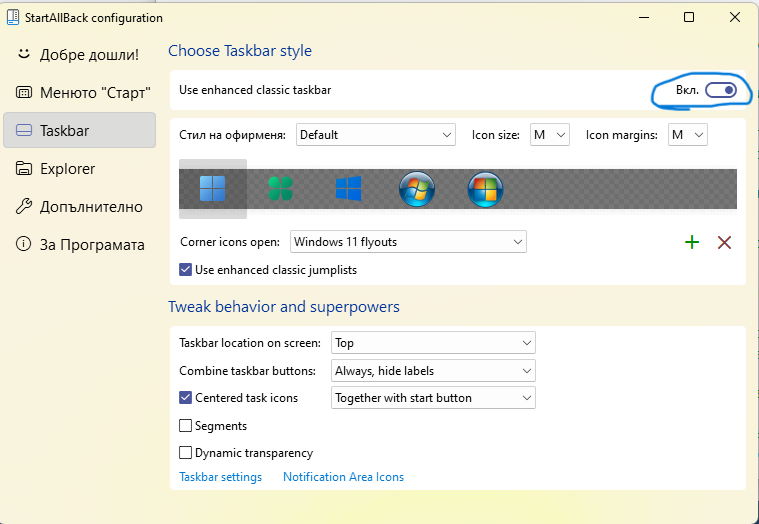
Task: Open Notification Area Icons link
Action: pyautogui.click(x=343, y=477)
